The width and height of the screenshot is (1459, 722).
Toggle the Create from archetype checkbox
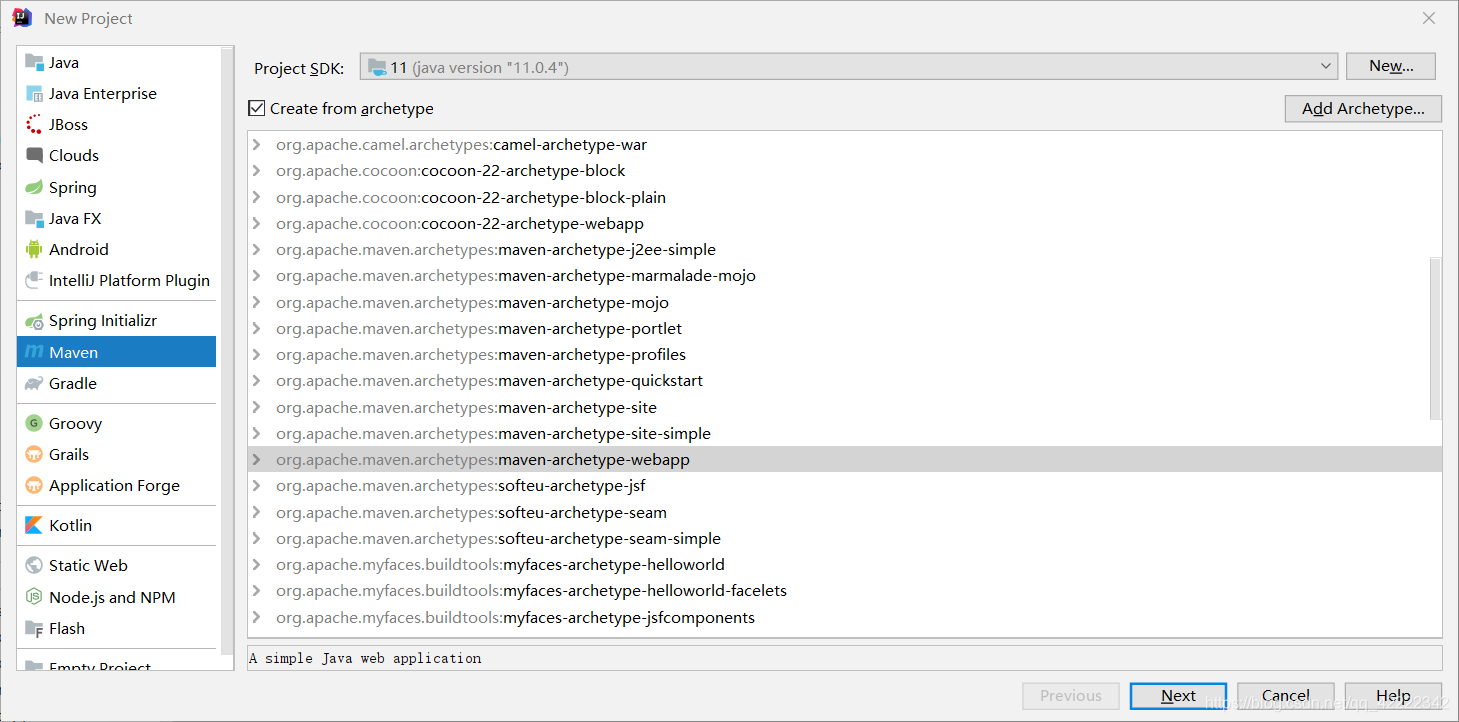[256, 108]
